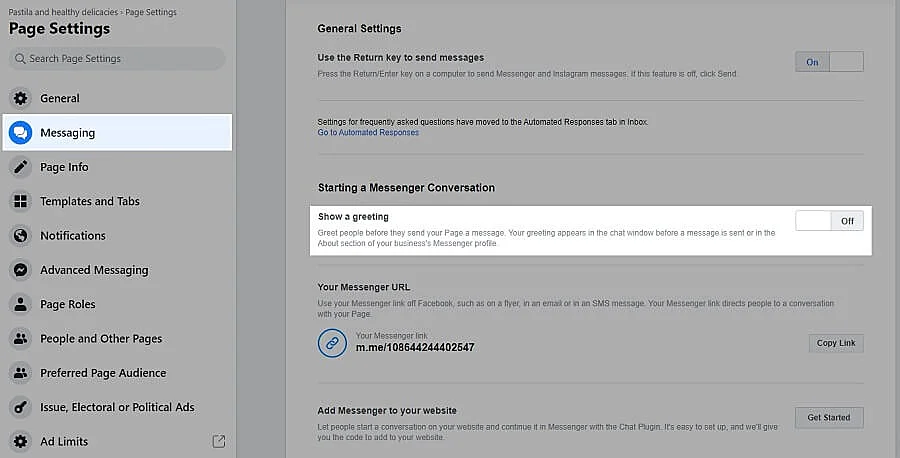Toggle the Return key to send messages switch
The width and height of the screenshot is (900, 458).
click(829, 62)
